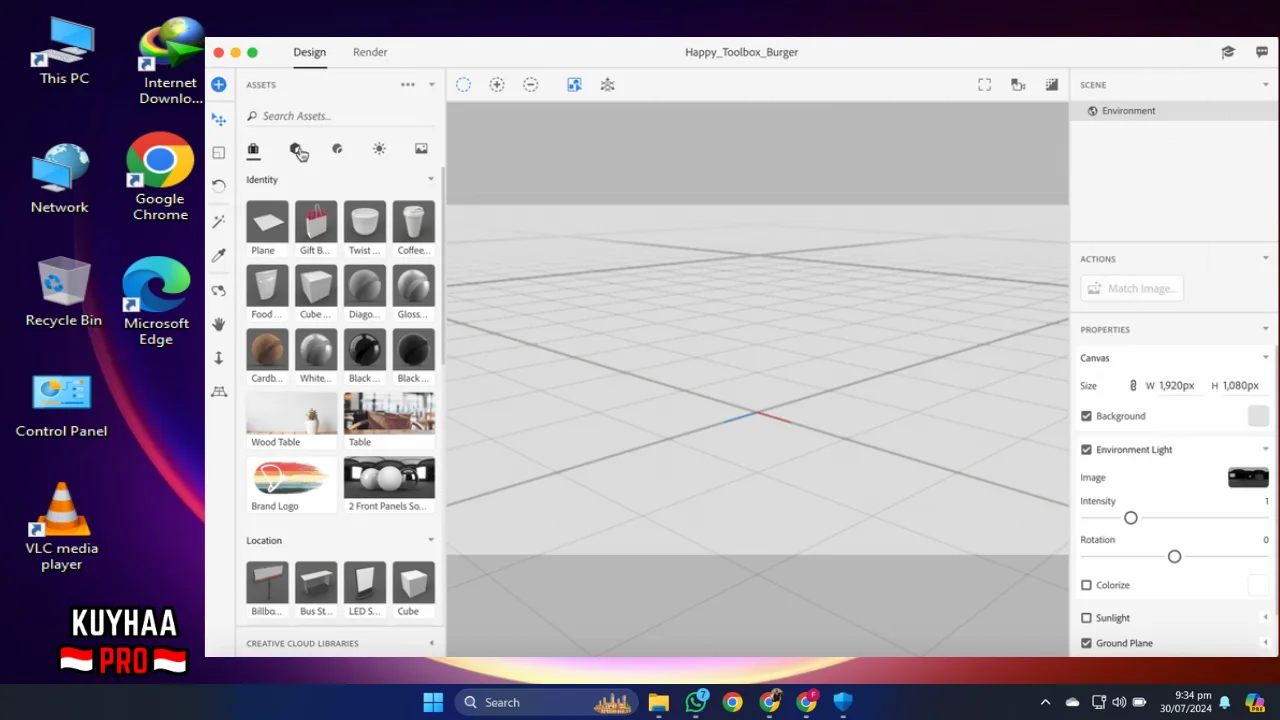Select the Sampler eyedropper tool
Viewport: 1280px width, 720px height.
tap(219, 255)
